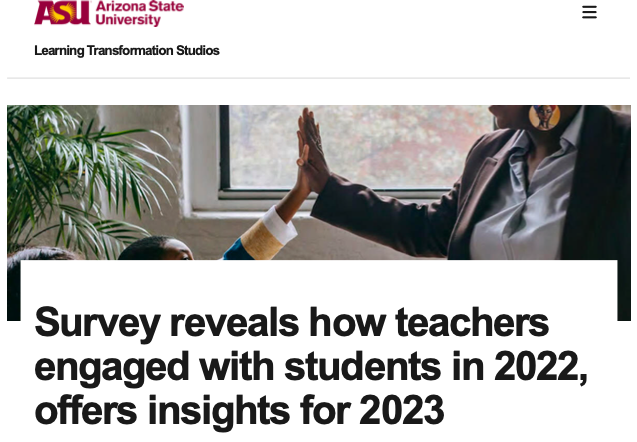Click the word 'Studios' in site title
The width and height of the screenshot is (637, 442).
click(198, 50)
